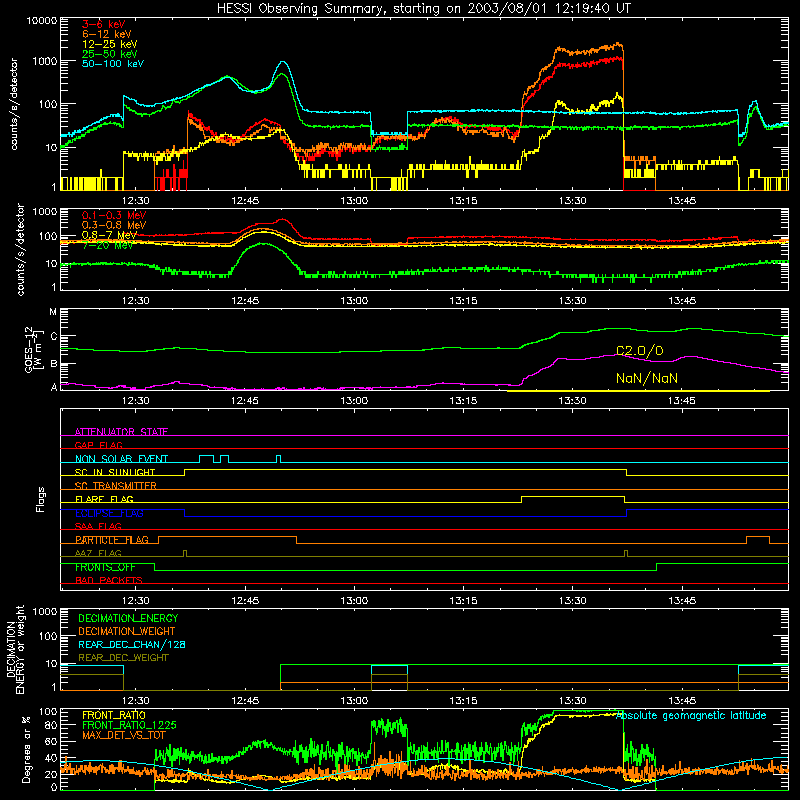Click the GAP_FLAG label
The height and width of the screenshot is (800, 800).
(98, 445)
